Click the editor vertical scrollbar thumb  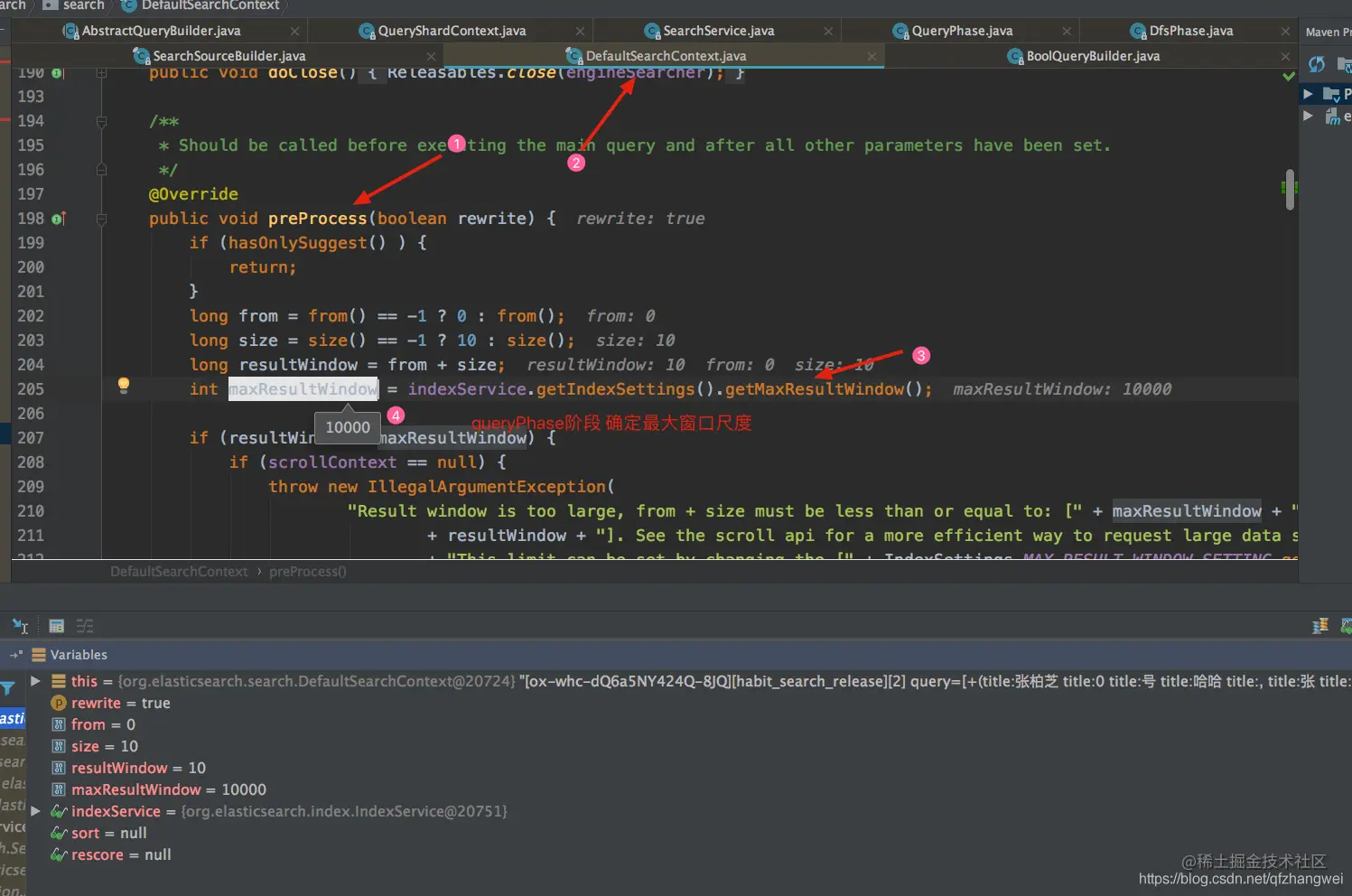pyautogui.click(x=1290, y=190)
